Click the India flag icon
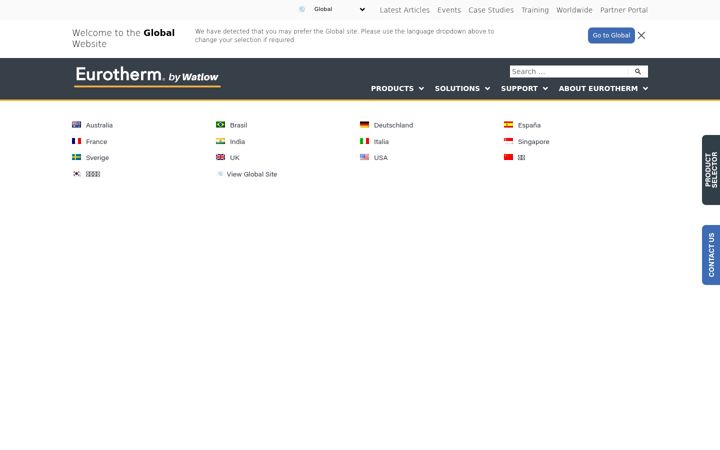 (220, 141)
